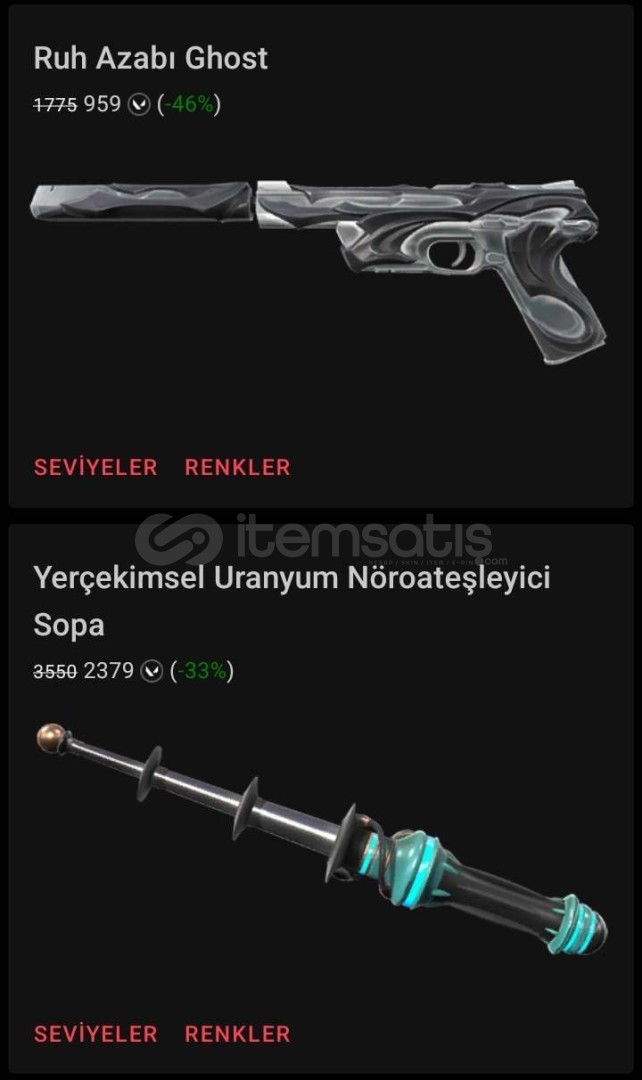The width and height of the screenshot is (642, 1080).
Task: Click the silencer on the Ghost pistol
Action: click(x=141, y=201)
